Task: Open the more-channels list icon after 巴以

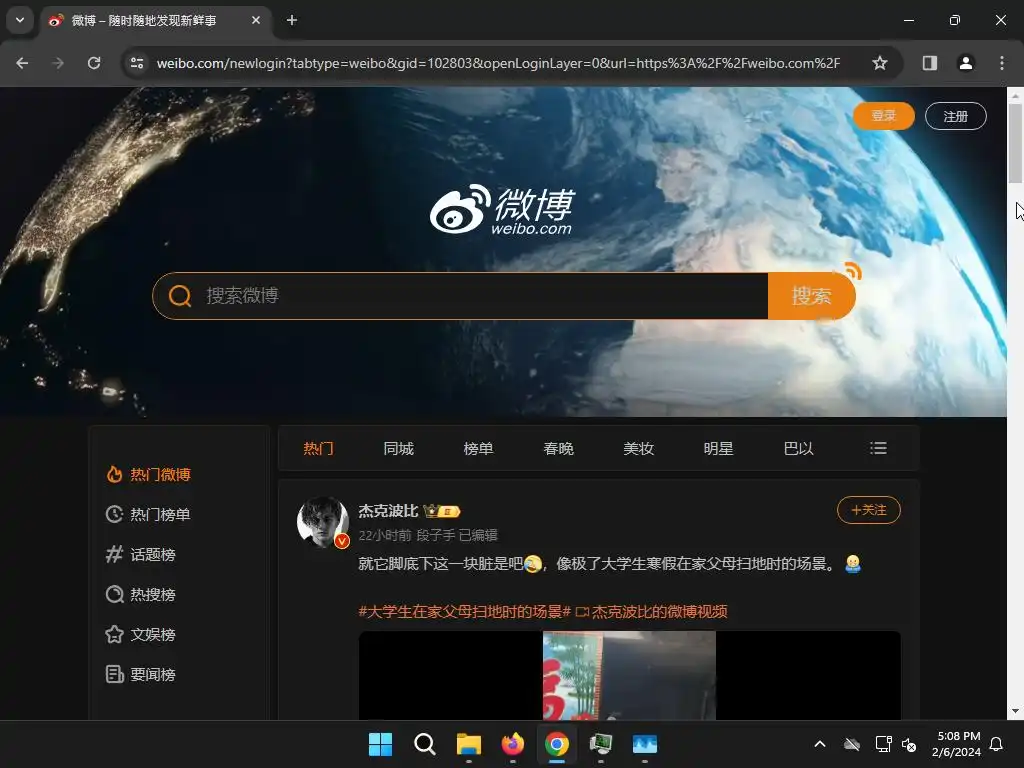Action: tap(878, 448)
